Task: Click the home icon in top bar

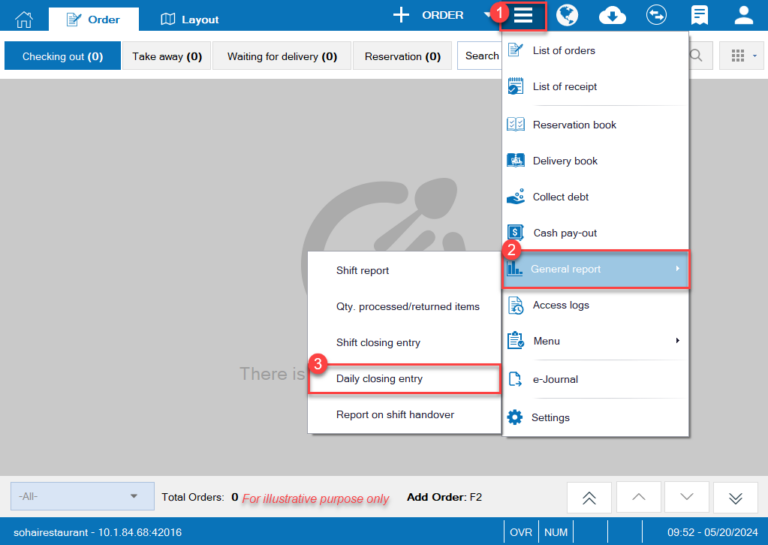Action: (x=24, y=19)
